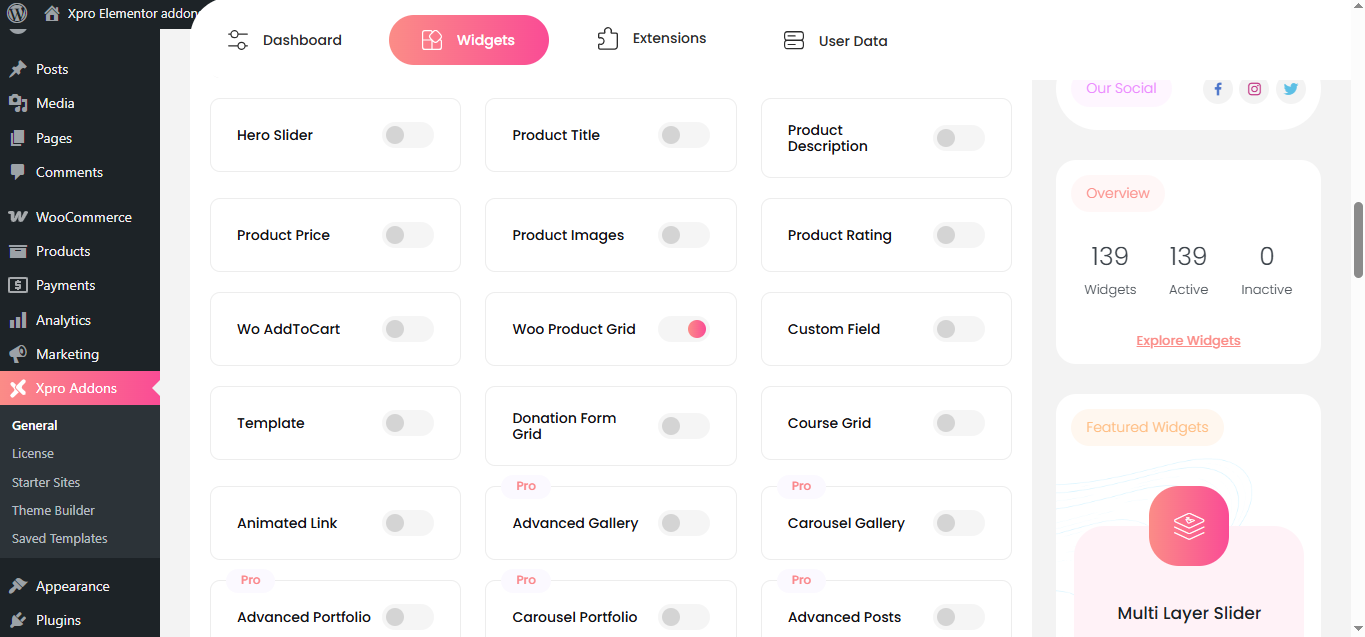1365x637 pixels.
Task: Click the home icon beside the site name
Action: tap(52, 14)
